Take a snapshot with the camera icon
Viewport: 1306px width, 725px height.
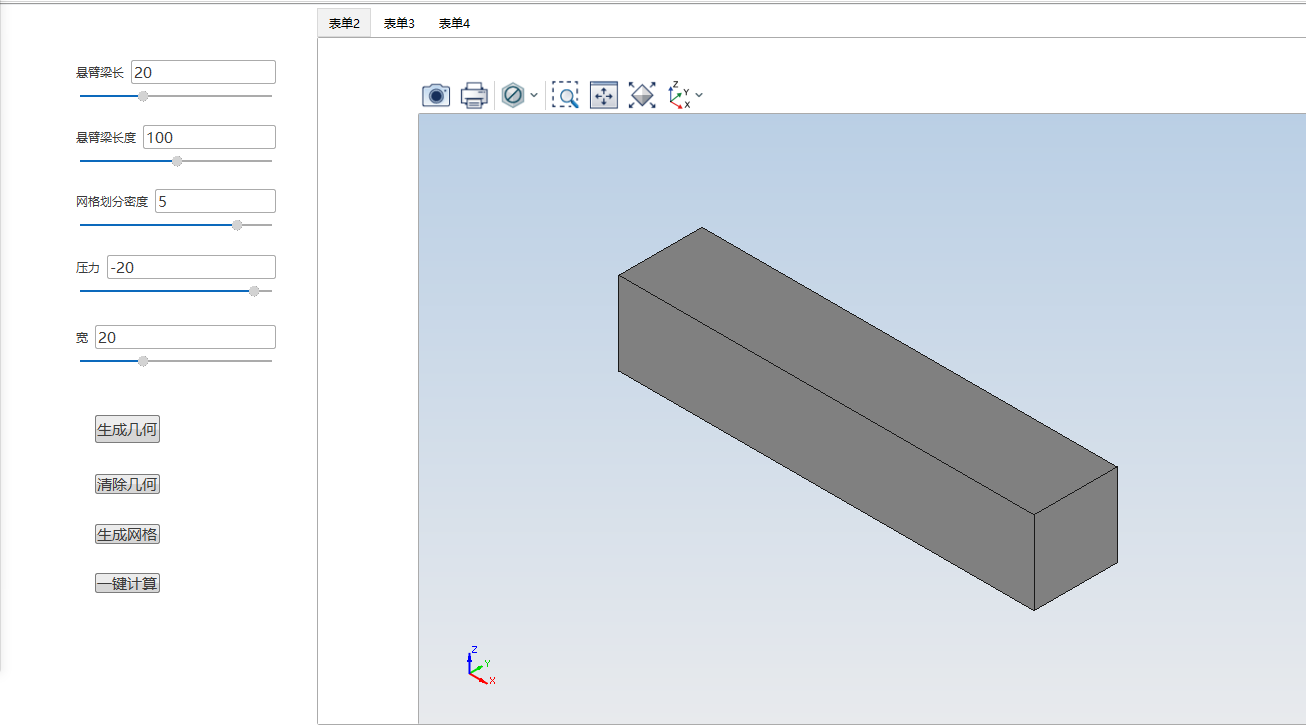pos(436,95)
